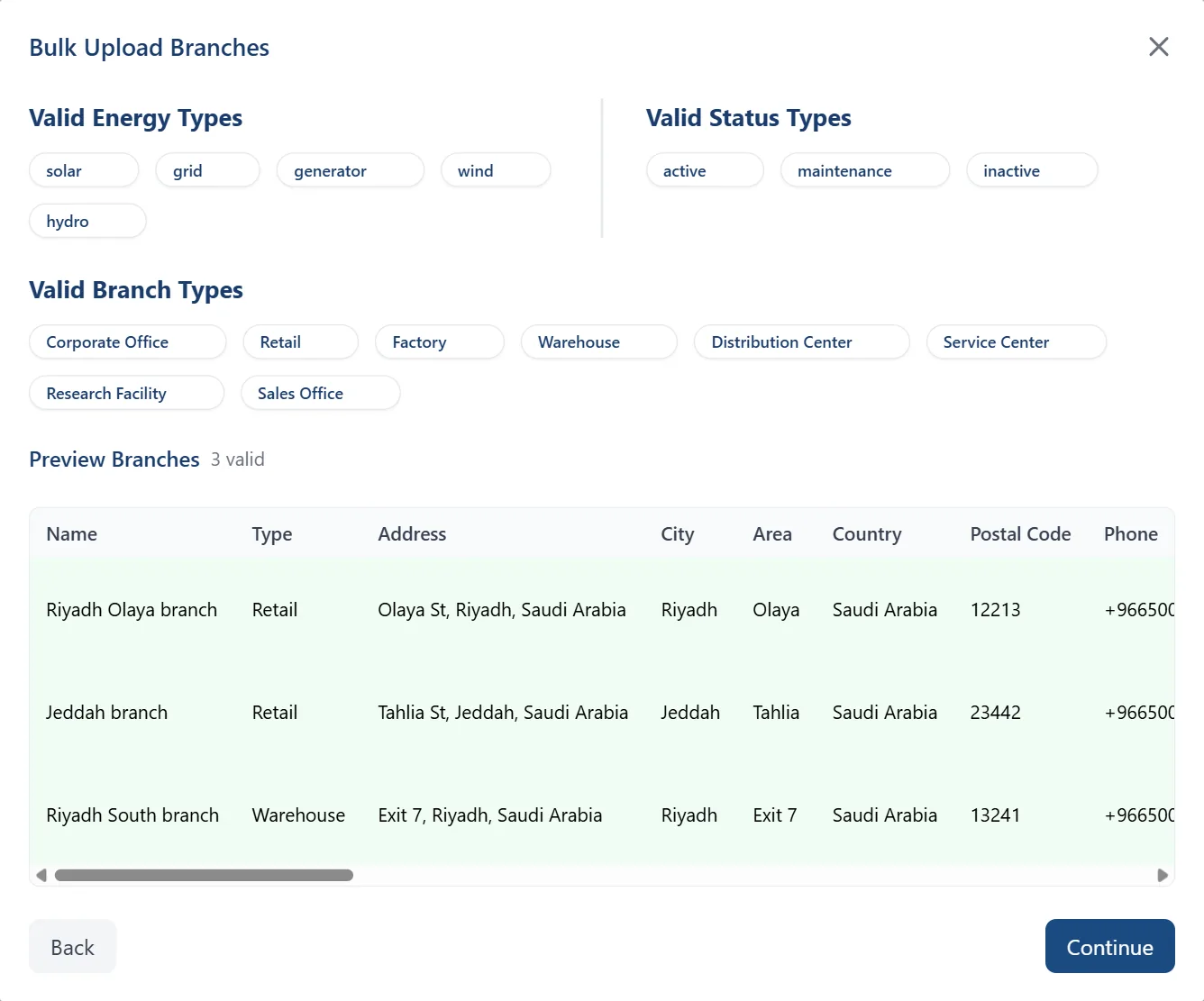The width and height of the screenshot is (1204, 1001).
Task: Click the address Tahlia St, Jeddah, Saudi Arabia
Action: tap(503, 712)
